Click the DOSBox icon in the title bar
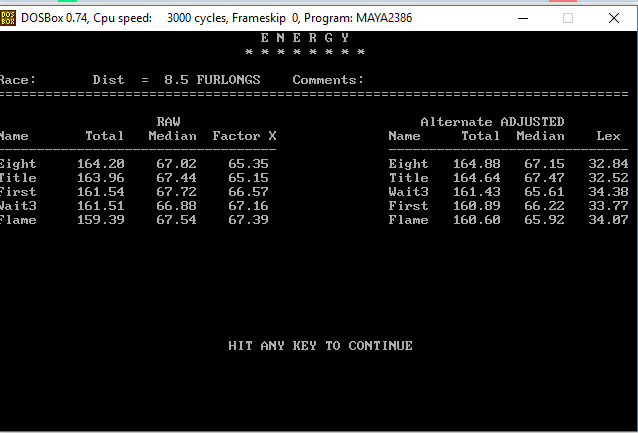 [8, 18]
